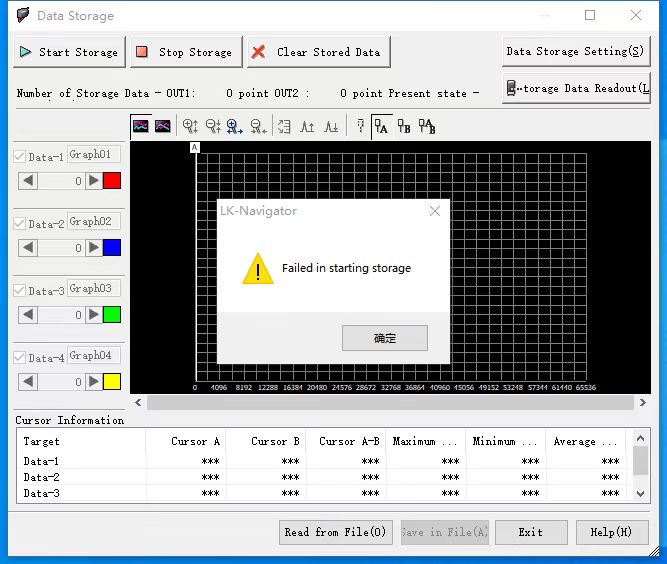Confirm the error dialog with 确定
The image size is (667, 564).
[384, 338]
